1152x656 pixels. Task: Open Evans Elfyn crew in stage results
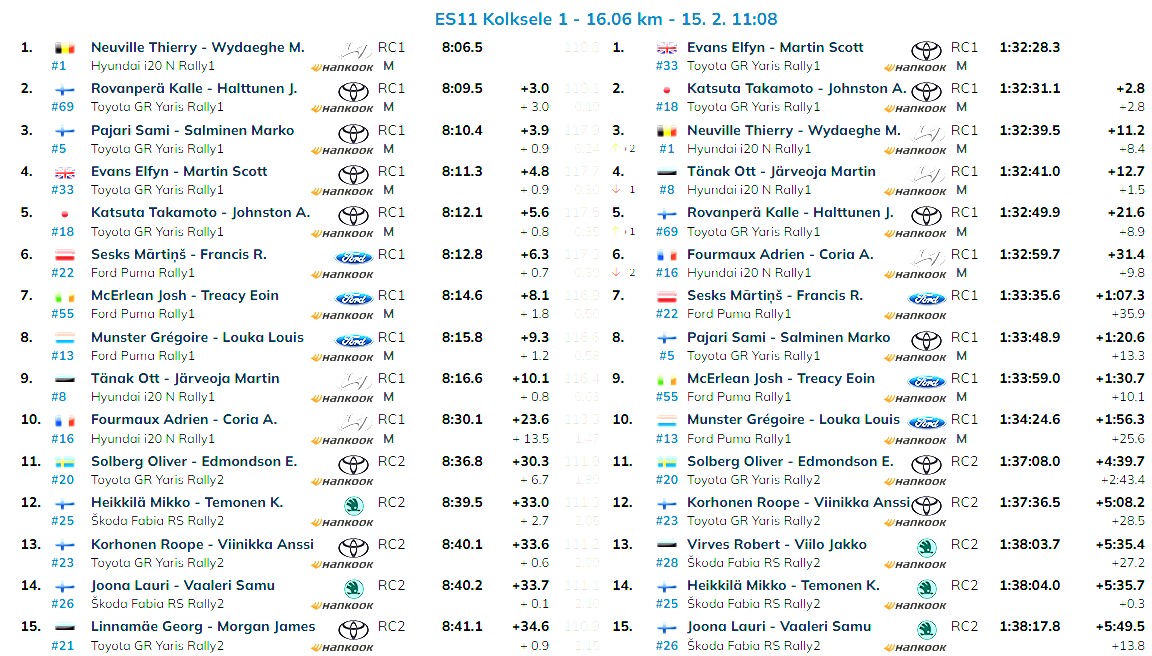tap(179, 171)
